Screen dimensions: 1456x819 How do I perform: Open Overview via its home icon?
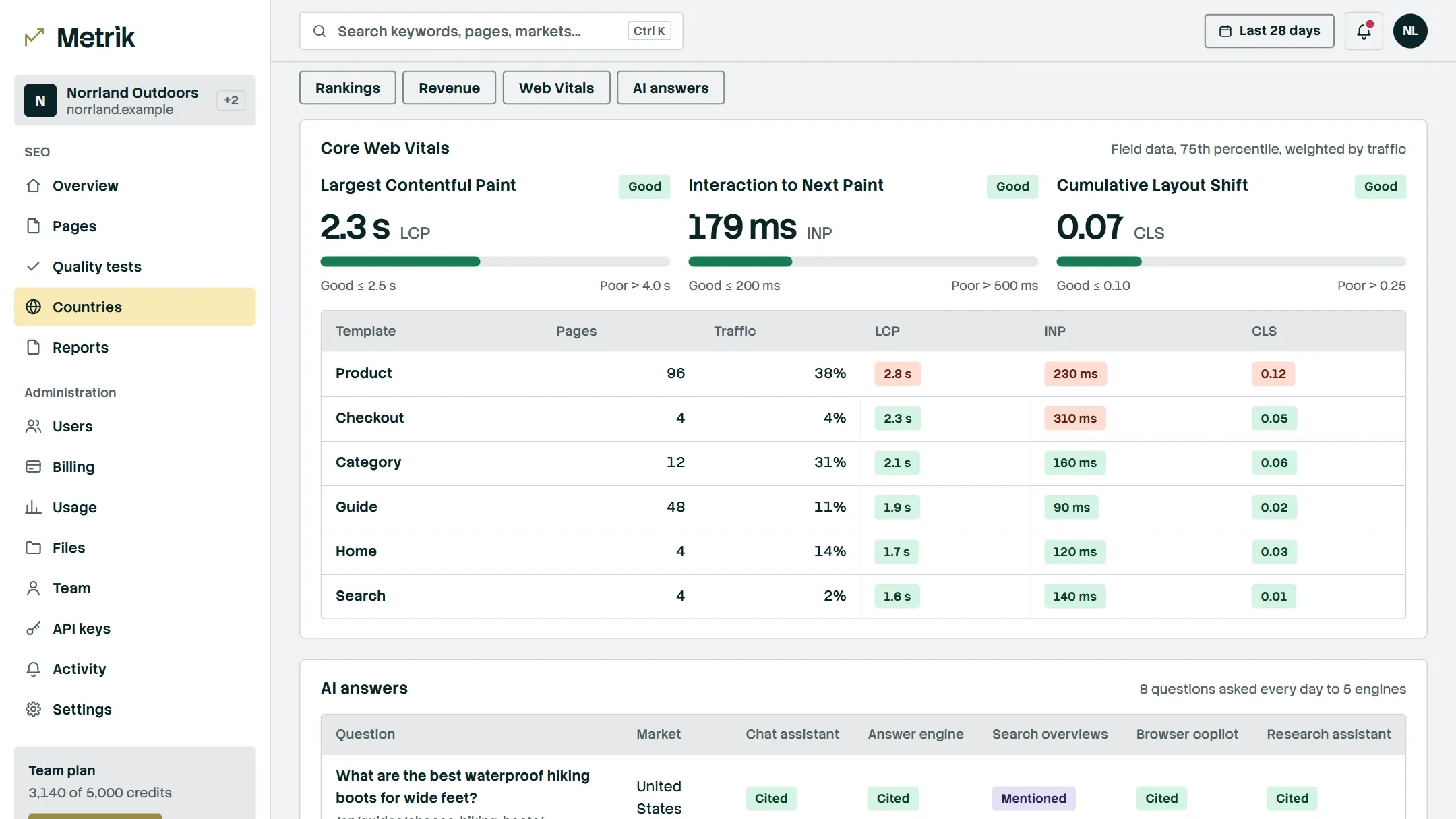tap(33, 185)
